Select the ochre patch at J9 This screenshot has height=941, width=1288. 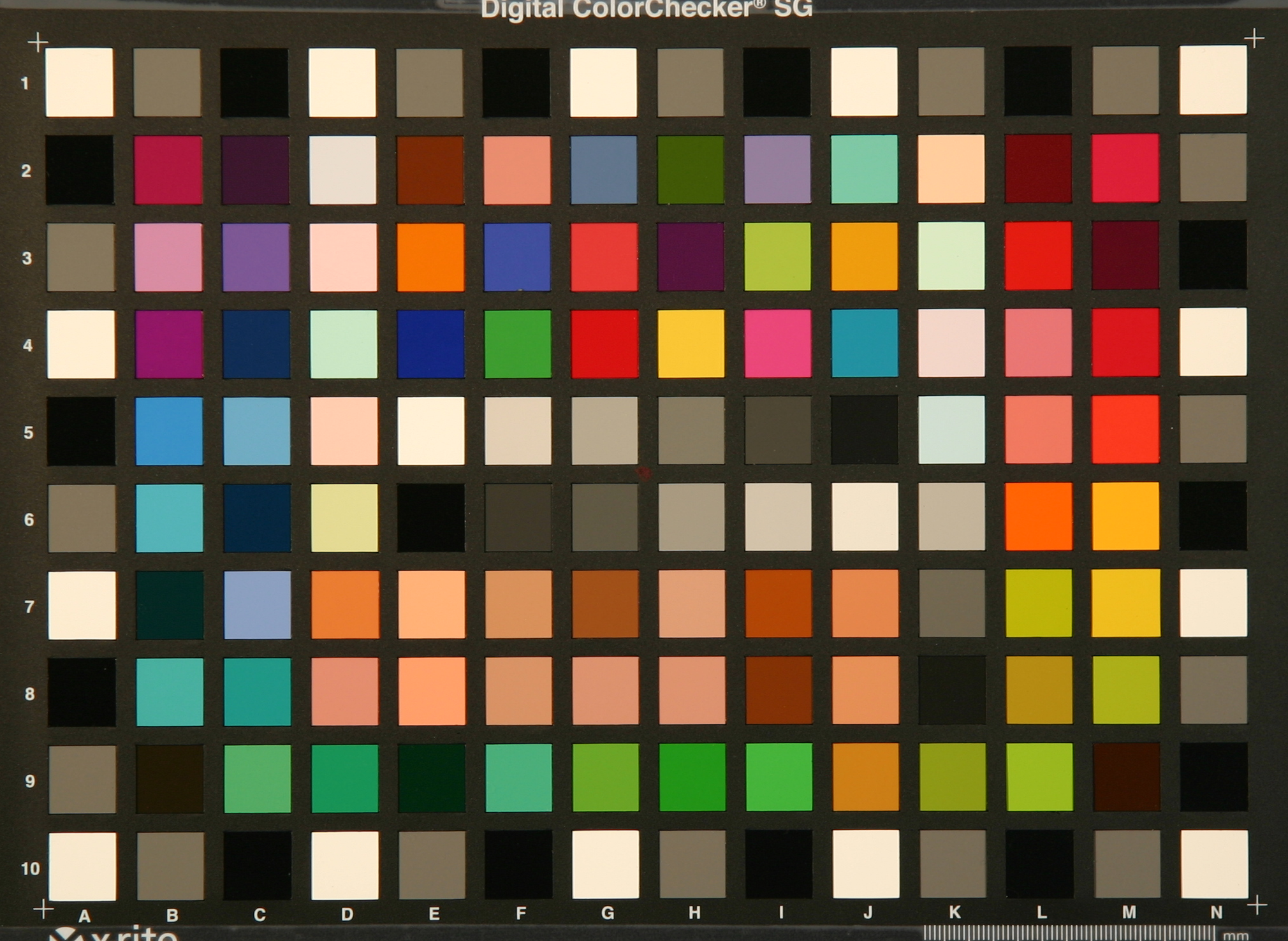click(x=866, y=777)
